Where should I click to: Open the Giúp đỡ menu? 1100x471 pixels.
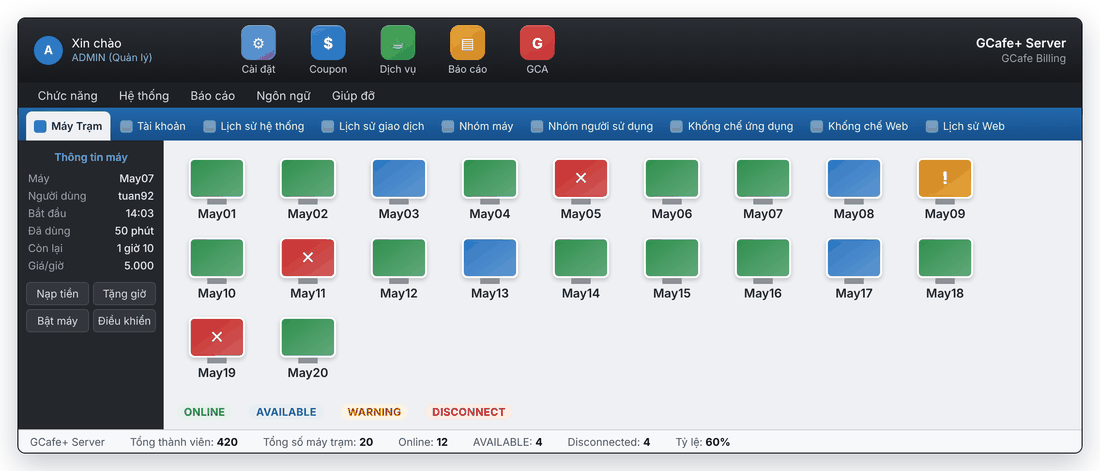click(x=354, y=95)
